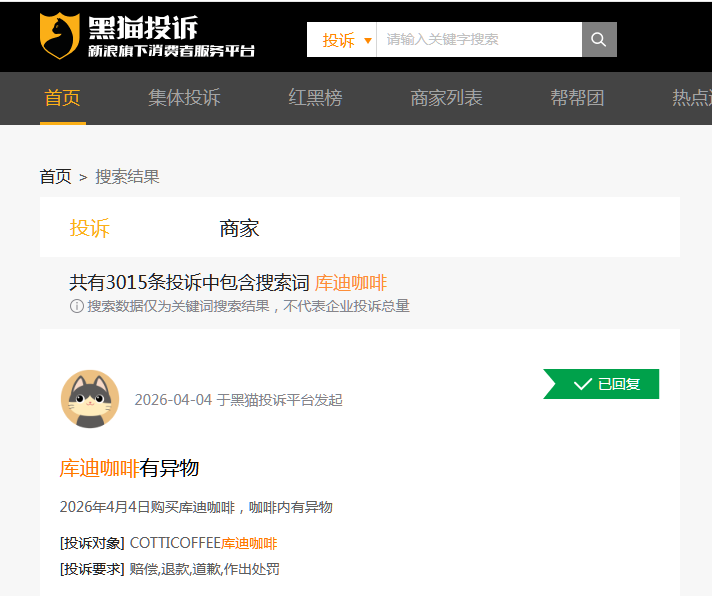Focus the 请输入关键字搜索 search field
The height and width of the screenshot is (596, 712).
(x=479, y=39)
